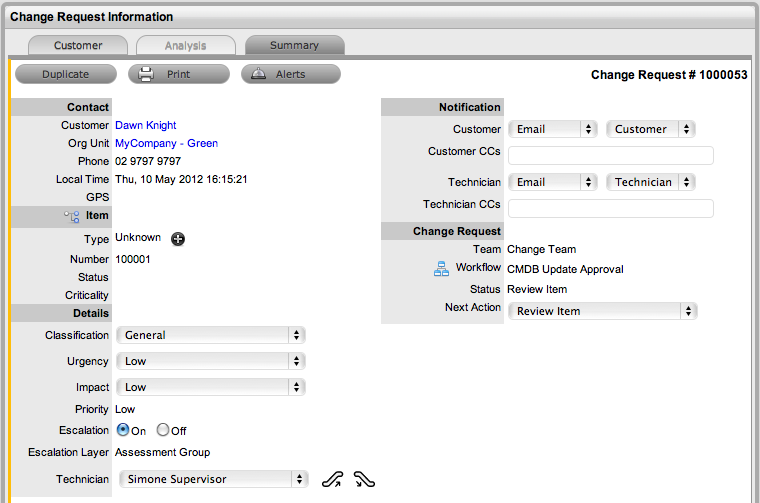Turn Escalation On
The width and height of the screenshot is (760, 503).
pos(123,430)
